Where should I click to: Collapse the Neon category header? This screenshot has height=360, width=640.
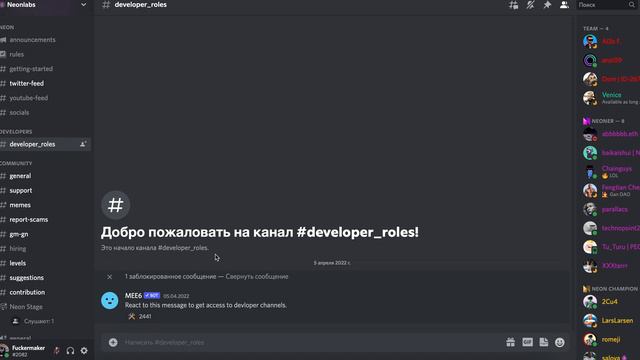coord(7,27)
